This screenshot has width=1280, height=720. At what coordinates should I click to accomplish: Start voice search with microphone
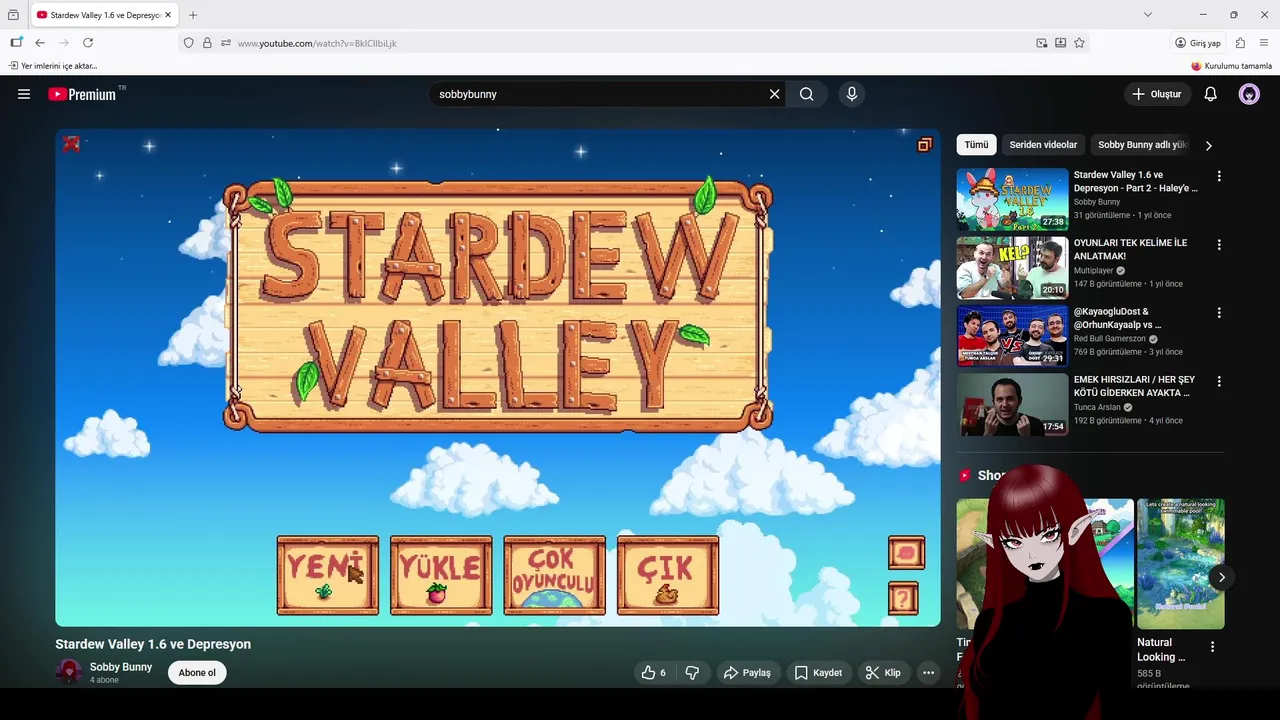pos(852,94)
